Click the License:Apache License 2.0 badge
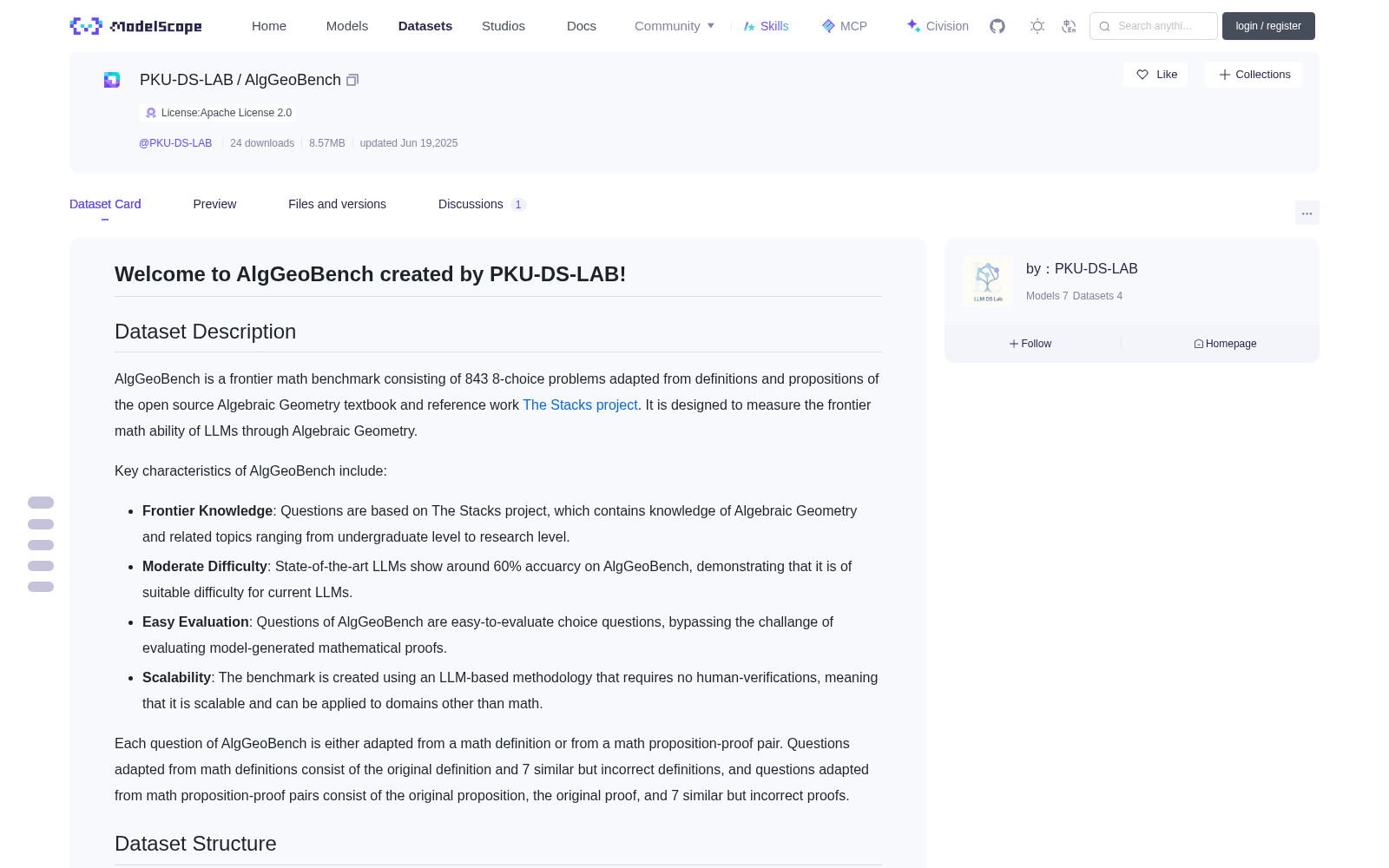The width and height of the screenshot is (1389, 868). pos(218,113)
